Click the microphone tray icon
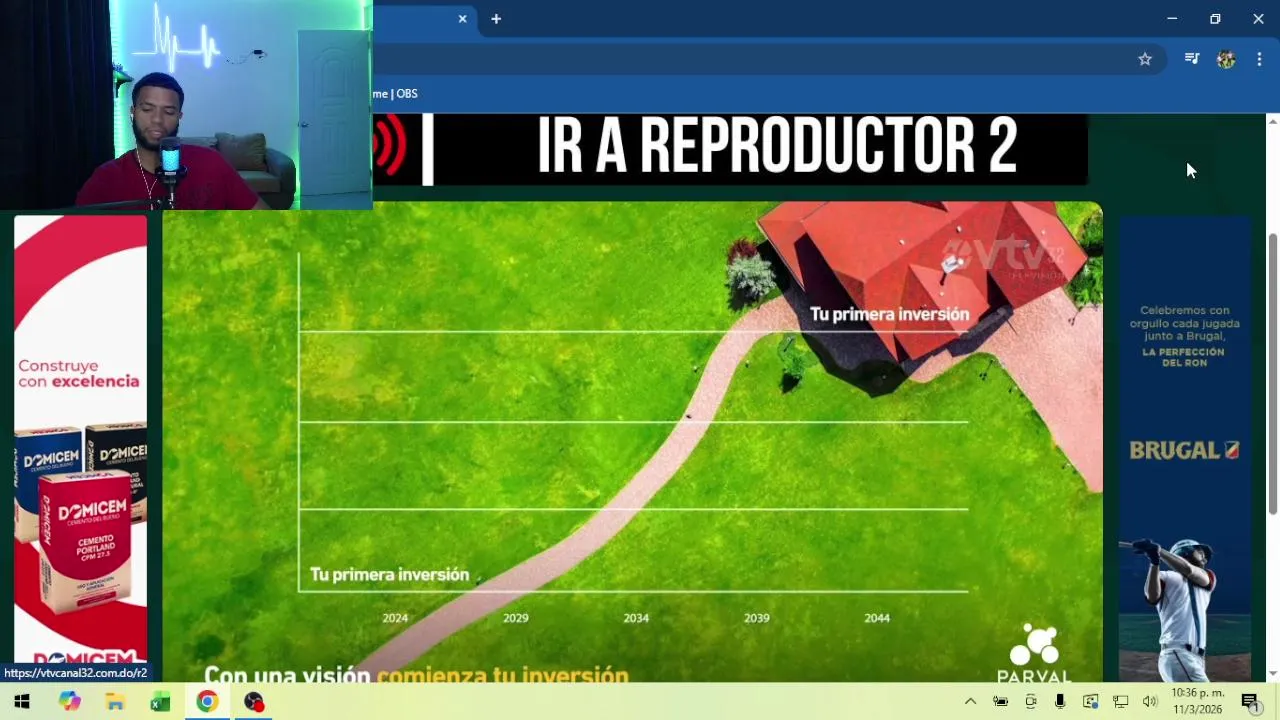1280x720 pixels. pyautogui.click(x=1060, y=702)
